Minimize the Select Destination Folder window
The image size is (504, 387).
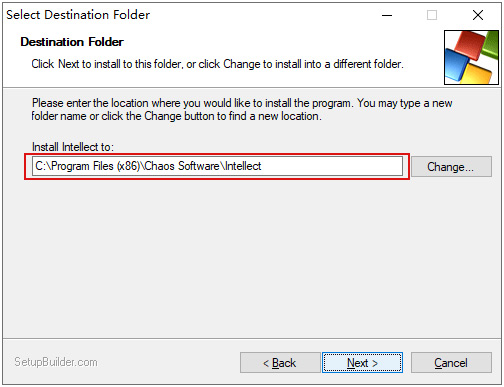click(x=387, y=15)
